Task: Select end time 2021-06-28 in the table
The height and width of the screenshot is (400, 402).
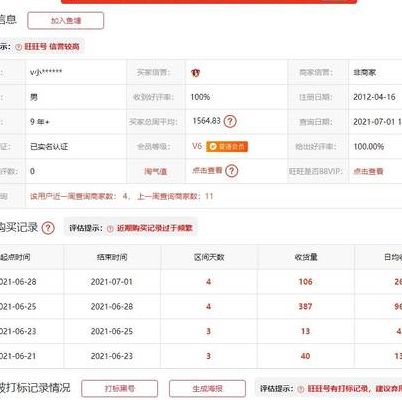Action: coord(112,306)
